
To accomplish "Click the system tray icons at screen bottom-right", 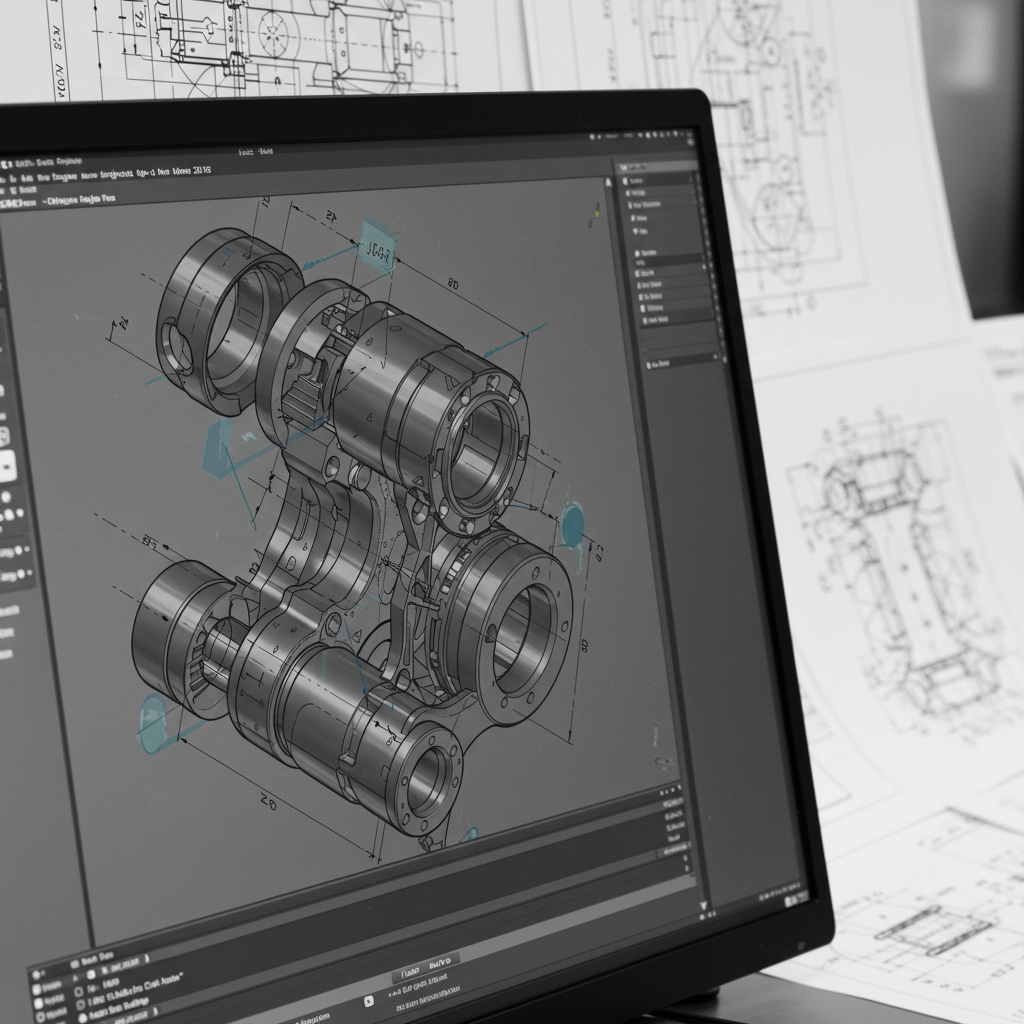I will tap(791, 901).
